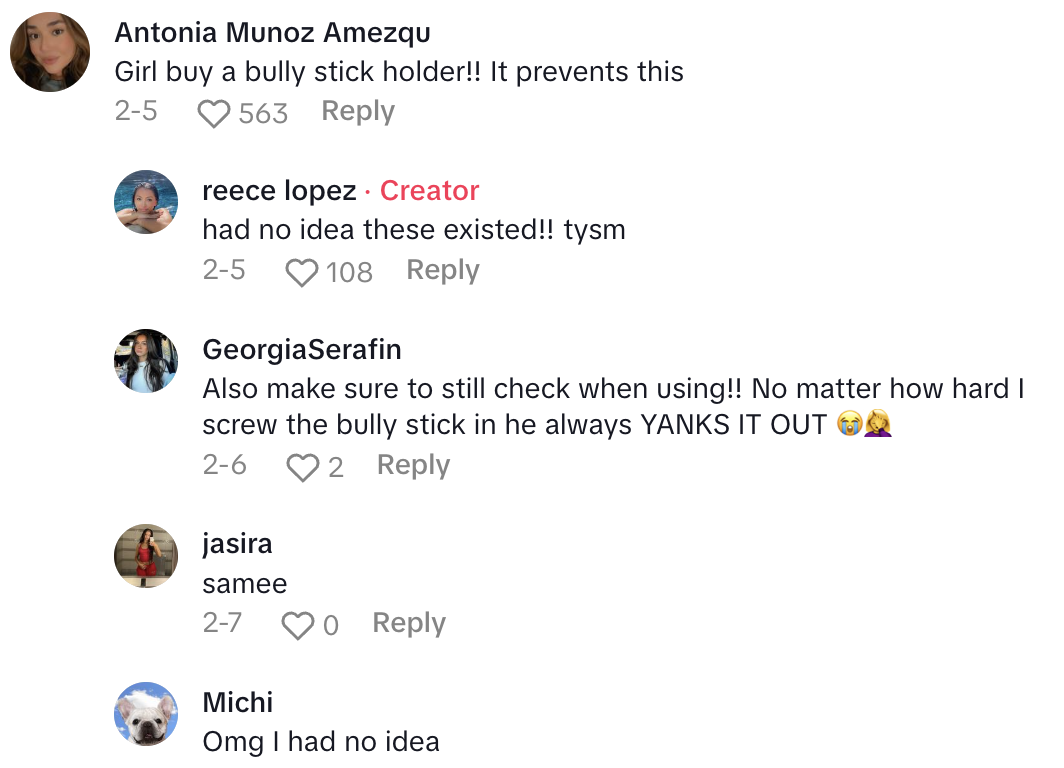Reply to GeorgiaSerafin's bully stick comment
This screenshot has width=1064, height=768.
(x=412, y=464)
